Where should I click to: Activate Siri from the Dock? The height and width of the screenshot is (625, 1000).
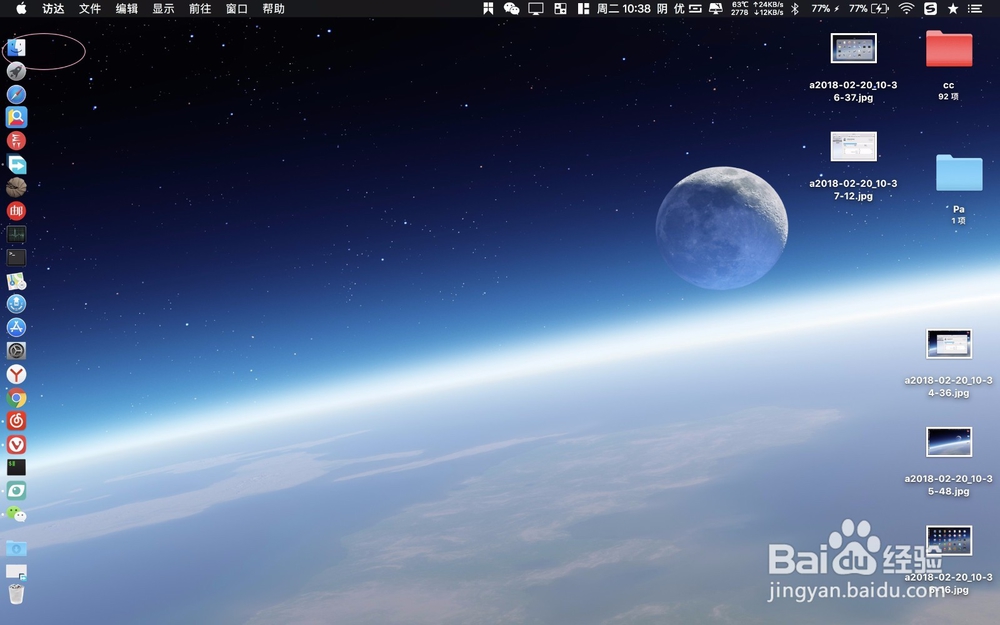tap(16, 304)
